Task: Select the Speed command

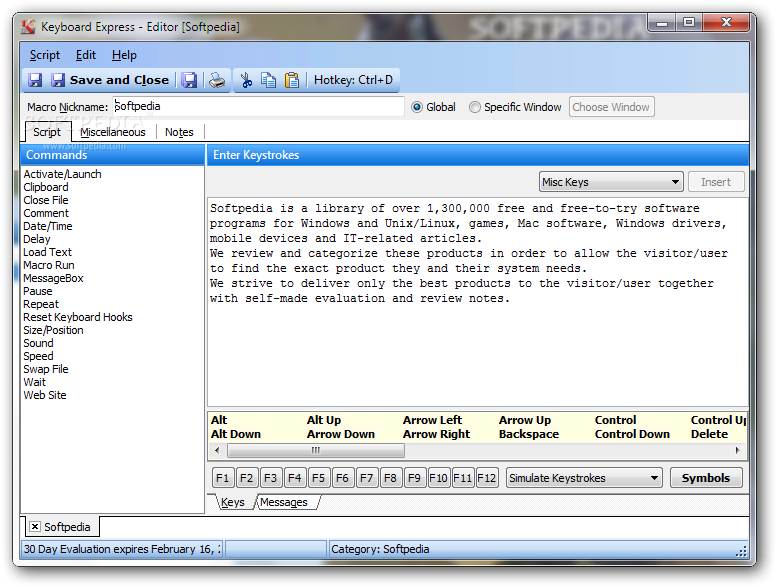Action: coord(38,356)
